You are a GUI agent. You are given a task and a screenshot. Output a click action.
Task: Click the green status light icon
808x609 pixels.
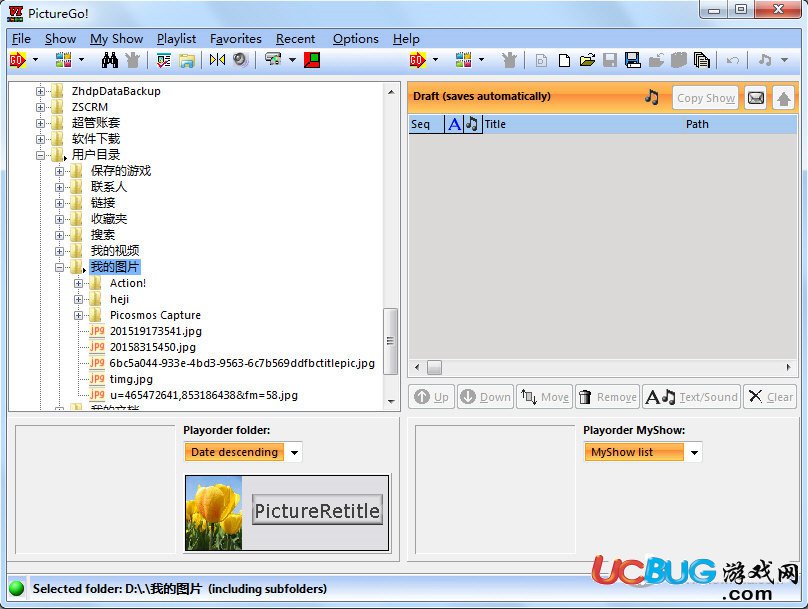point(16,588)
